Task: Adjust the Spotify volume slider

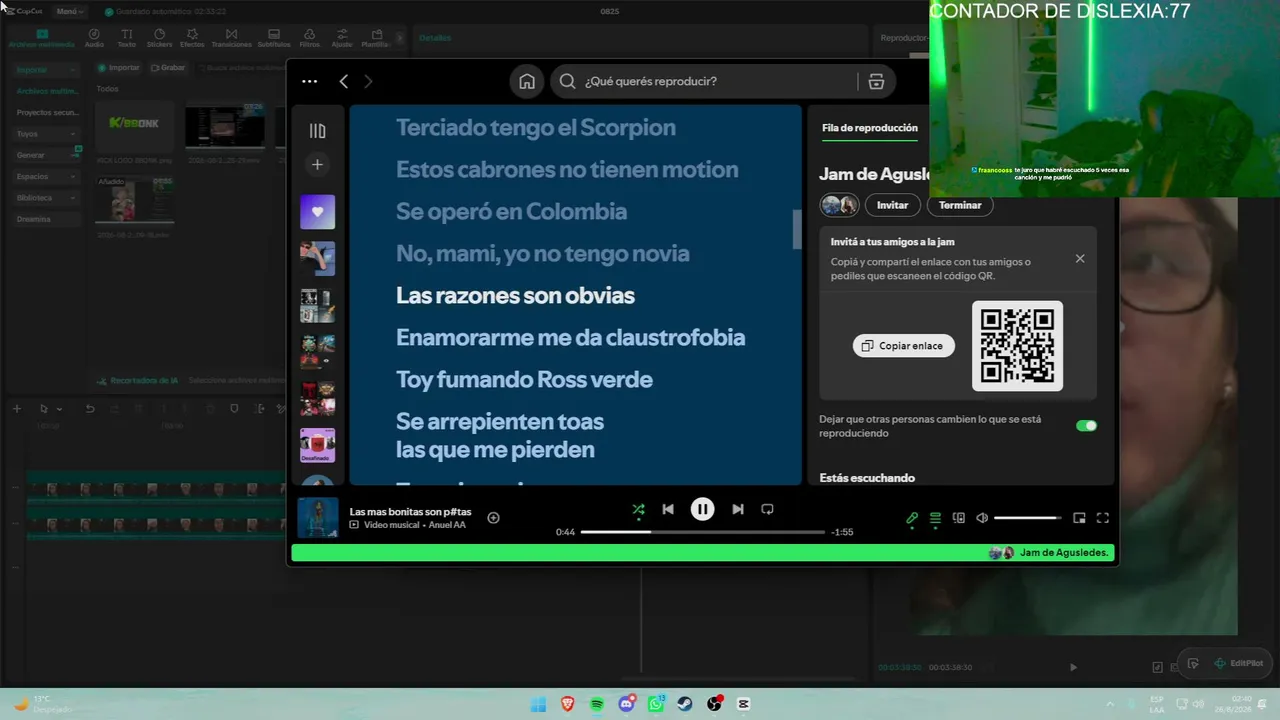Action: point(1028,518)
